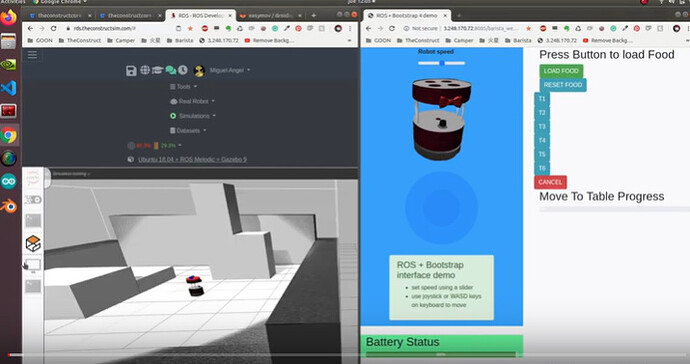Viewport: 690px width, 364px height.
Task: Expand the Datasets dropdown
Action: coord(188,130)
